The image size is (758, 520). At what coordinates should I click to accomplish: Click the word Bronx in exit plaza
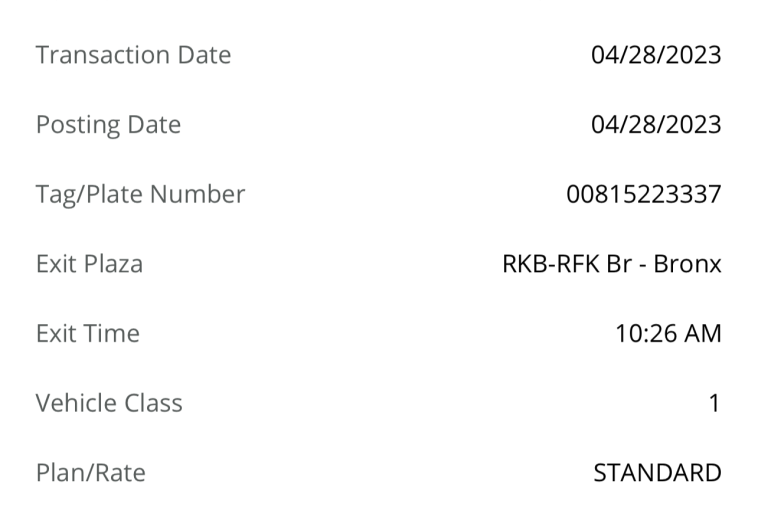(x=687, y=264)
